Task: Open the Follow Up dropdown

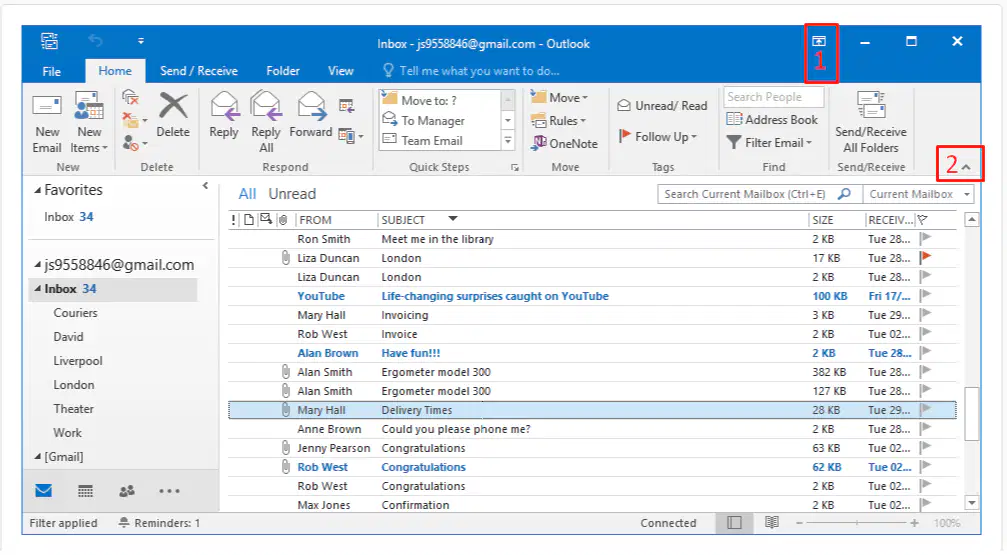Action: click(x=658, y=136)
